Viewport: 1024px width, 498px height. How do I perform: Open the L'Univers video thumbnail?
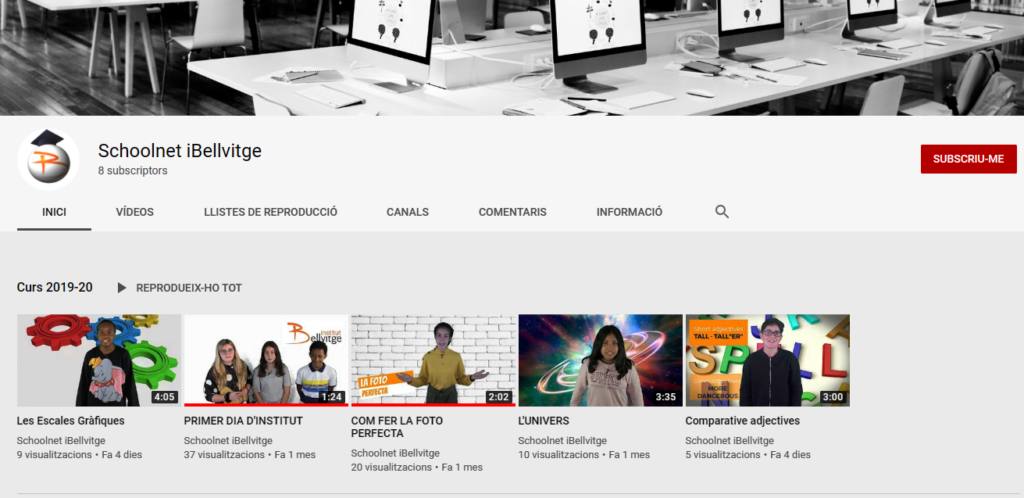coord(600,360)
